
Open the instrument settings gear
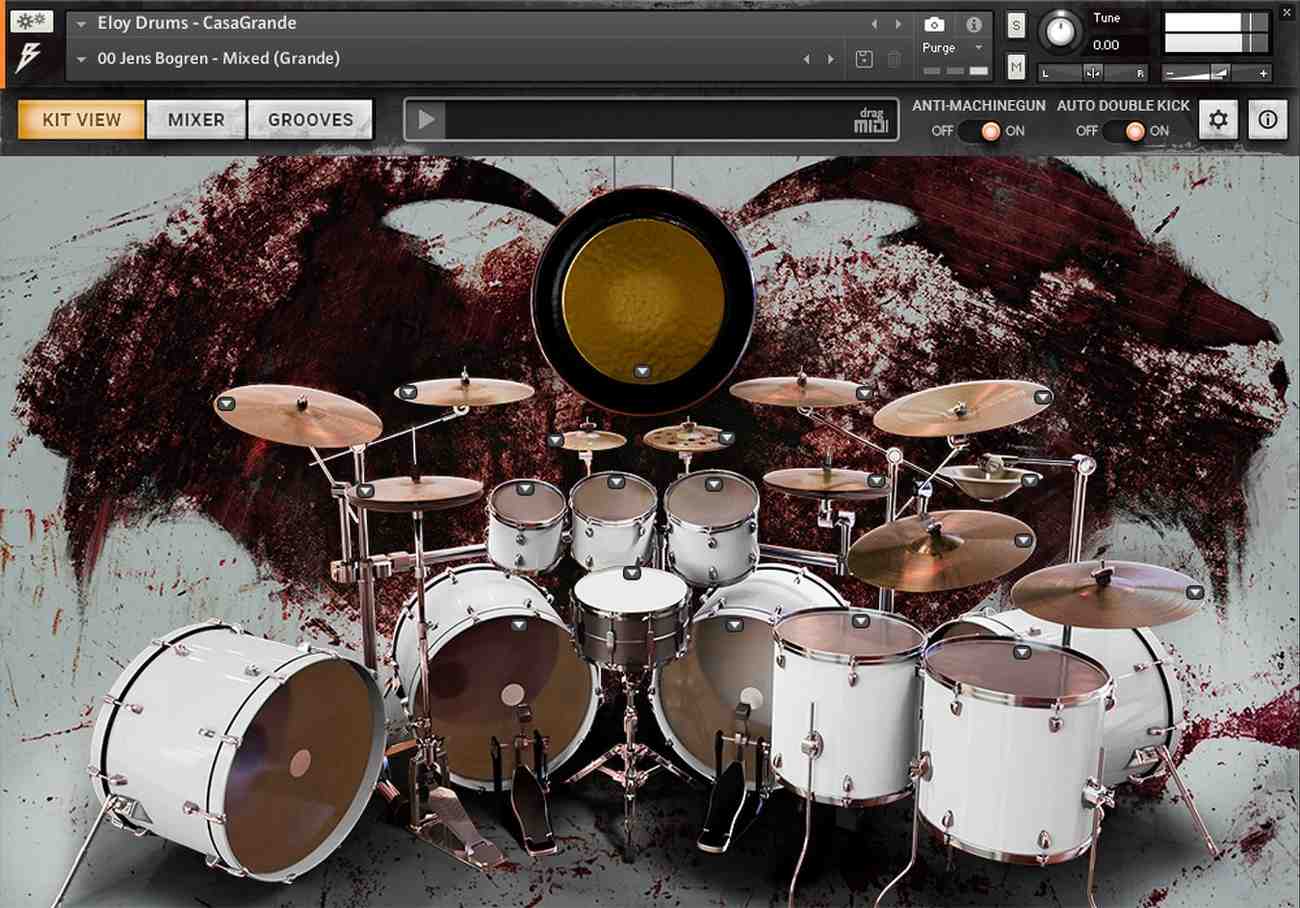pos(1218,120)
